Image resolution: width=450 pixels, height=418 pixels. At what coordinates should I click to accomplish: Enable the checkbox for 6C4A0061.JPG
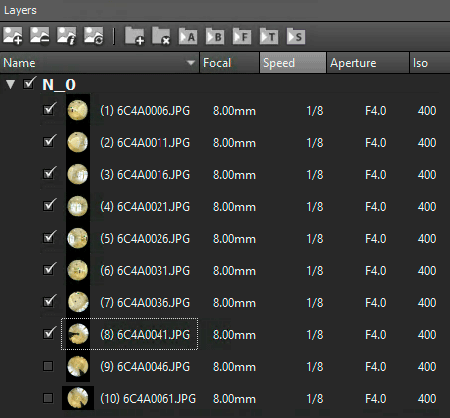pos(48,398)
